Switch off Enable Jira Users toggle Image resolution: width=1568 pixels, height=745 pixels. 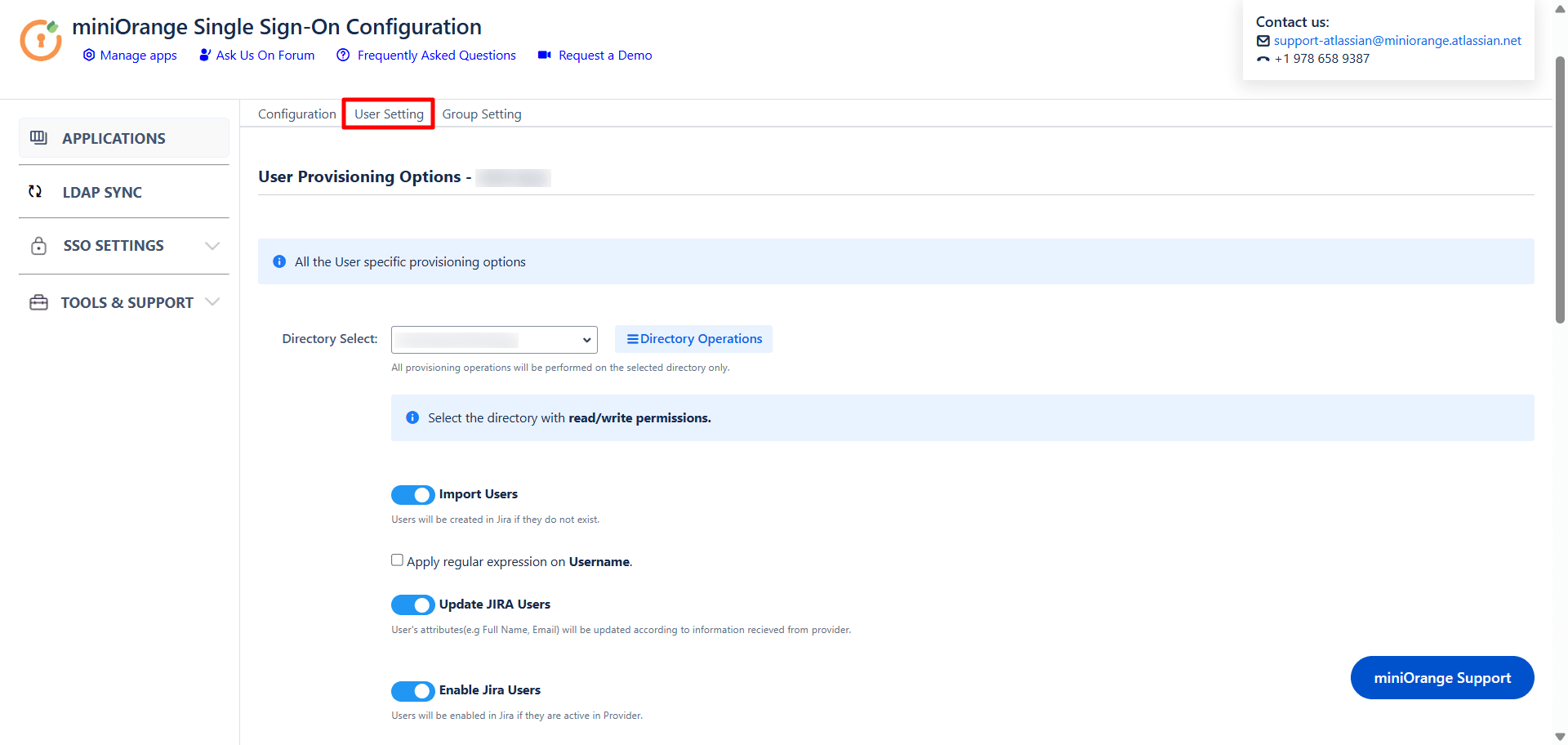point(412,691)
